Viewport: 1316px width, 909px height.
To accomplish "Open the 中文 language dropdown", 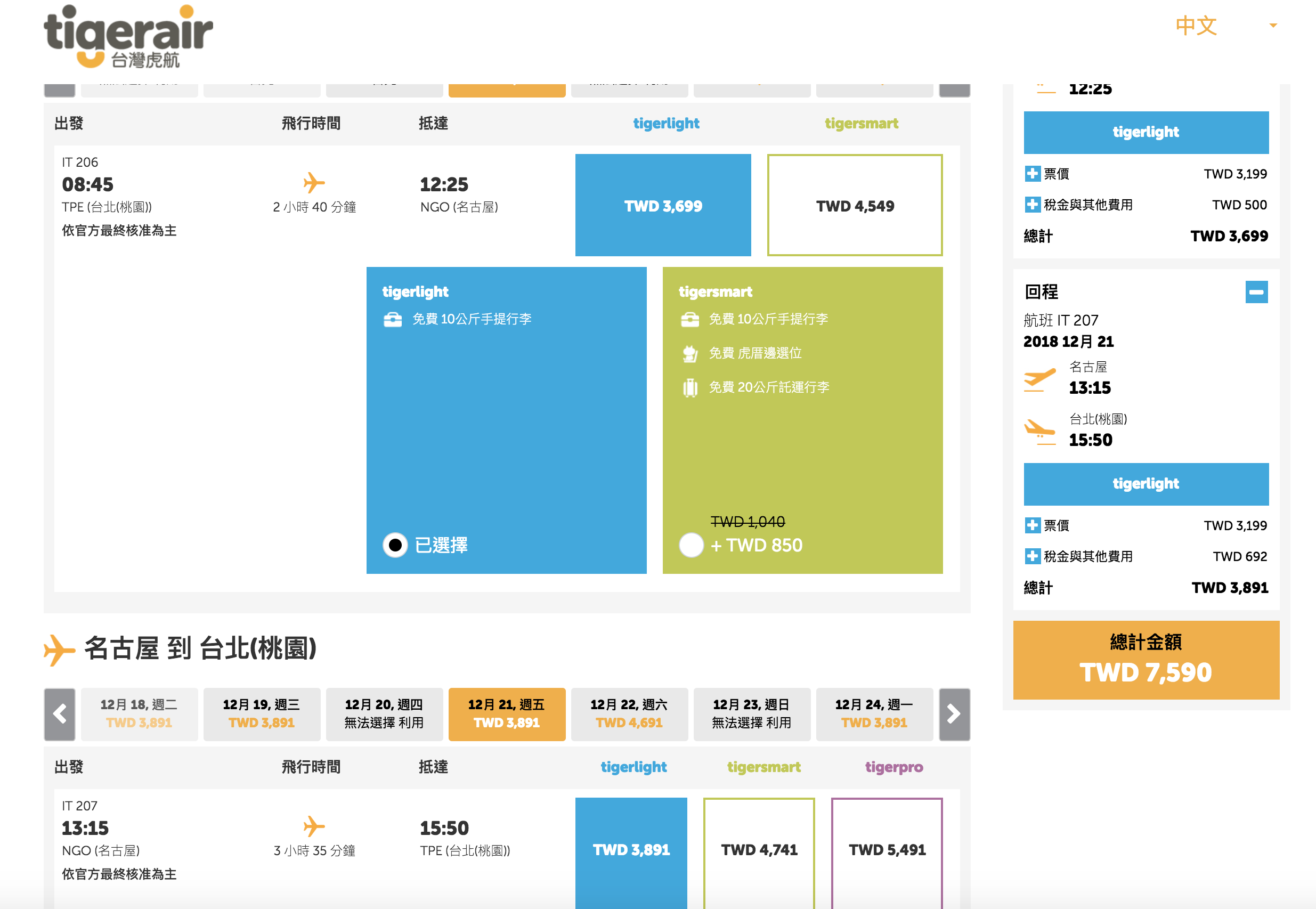I will [x=1226, y=26].
